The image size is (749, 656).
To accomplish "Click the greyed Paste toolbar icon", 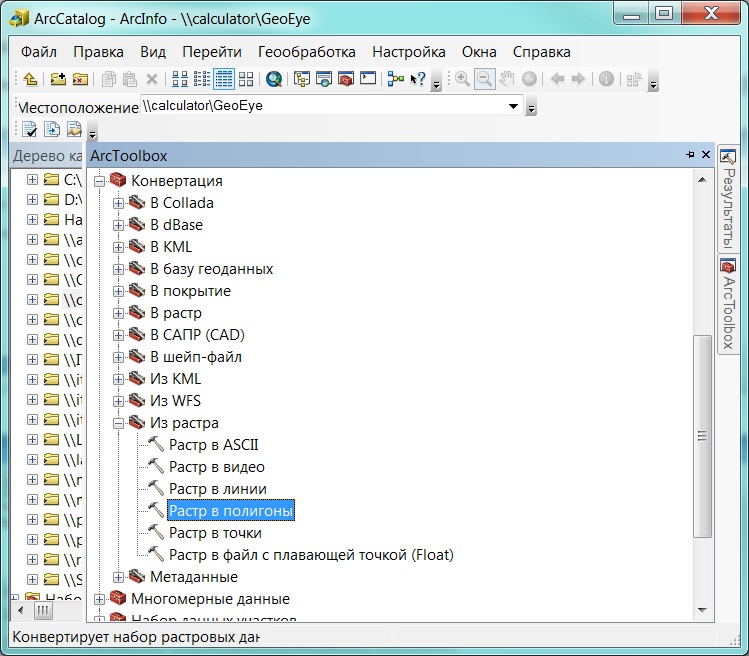I will (x=129, y=79).
